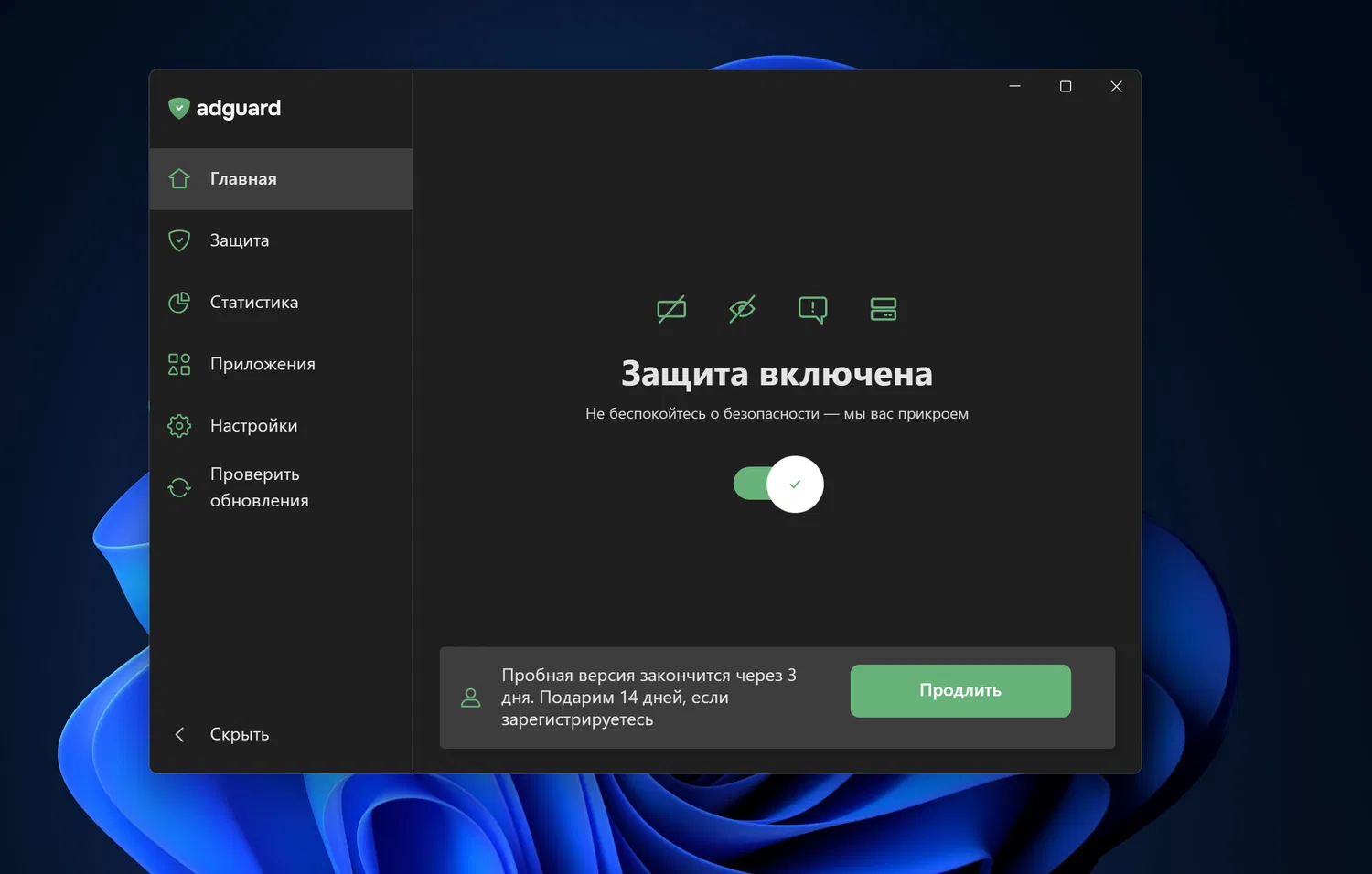This screenshot has height=874, width=1372.
Task: Click the AdGuard shield logo
Action: click(x=179, y=109)
